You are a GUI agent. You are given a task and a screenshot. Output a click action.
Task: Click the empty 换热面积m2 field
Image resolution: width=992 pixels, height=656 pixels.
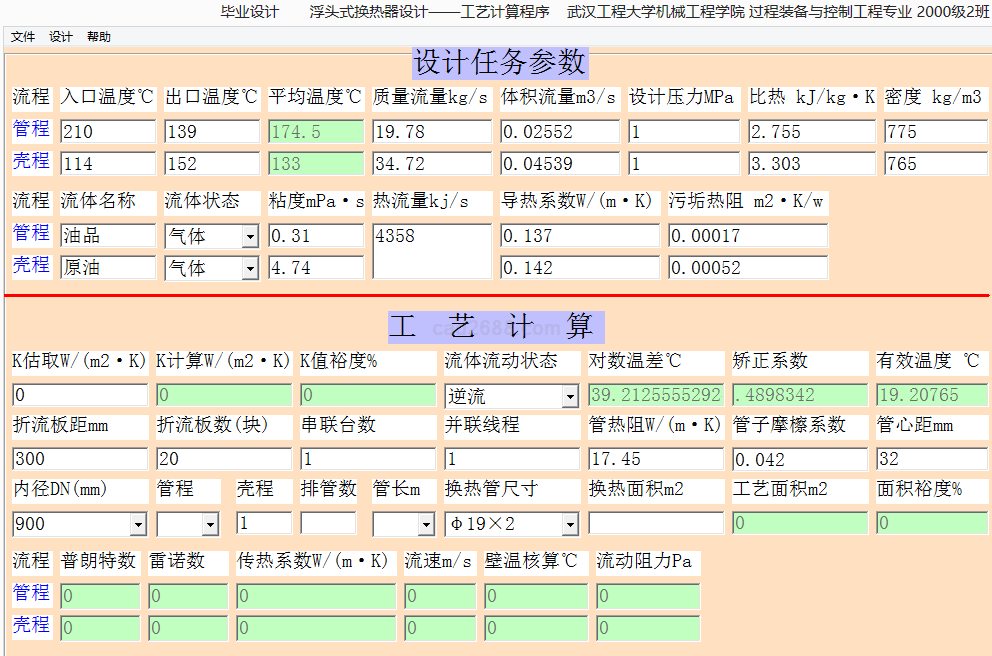click(656, 523)
